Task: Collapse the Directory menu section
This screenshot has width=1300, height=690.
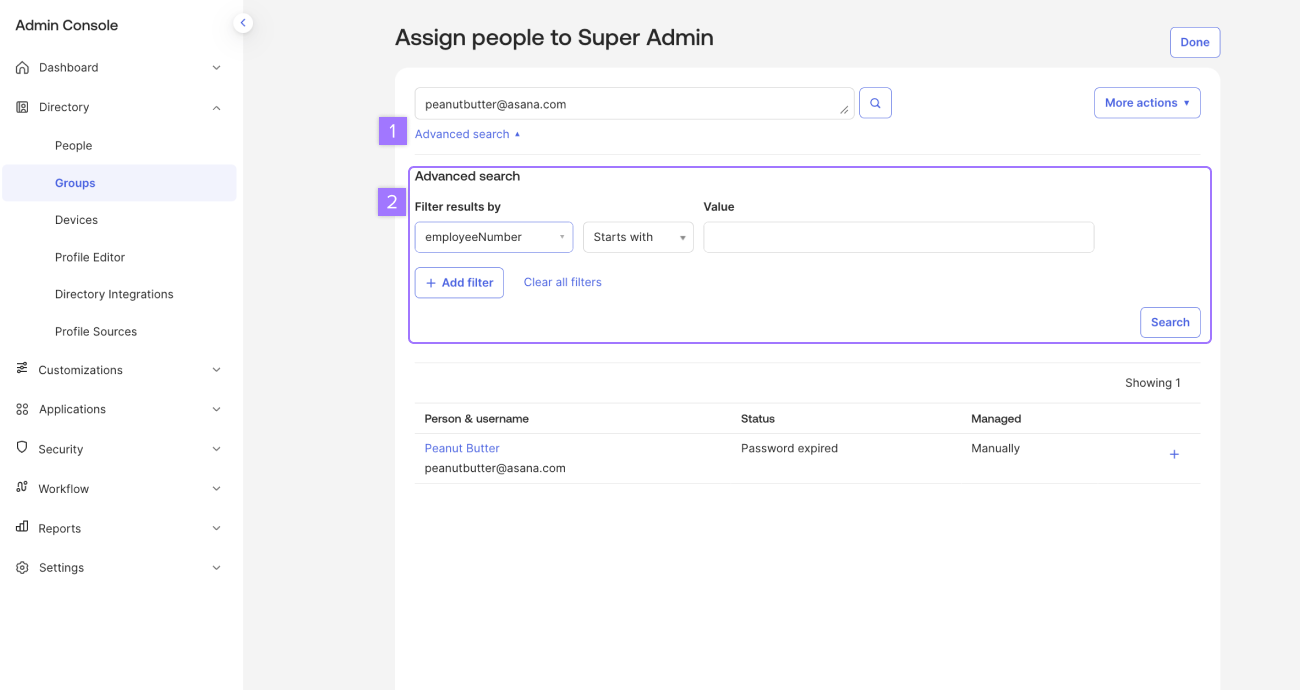Action: (216, 108)
